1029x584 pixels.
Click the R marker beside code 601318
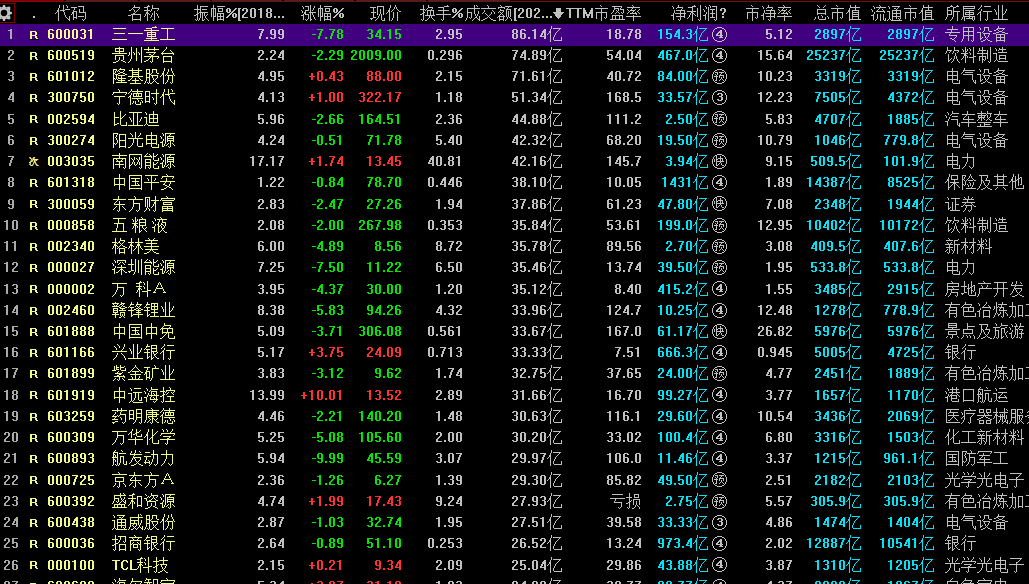pos(34,183)
